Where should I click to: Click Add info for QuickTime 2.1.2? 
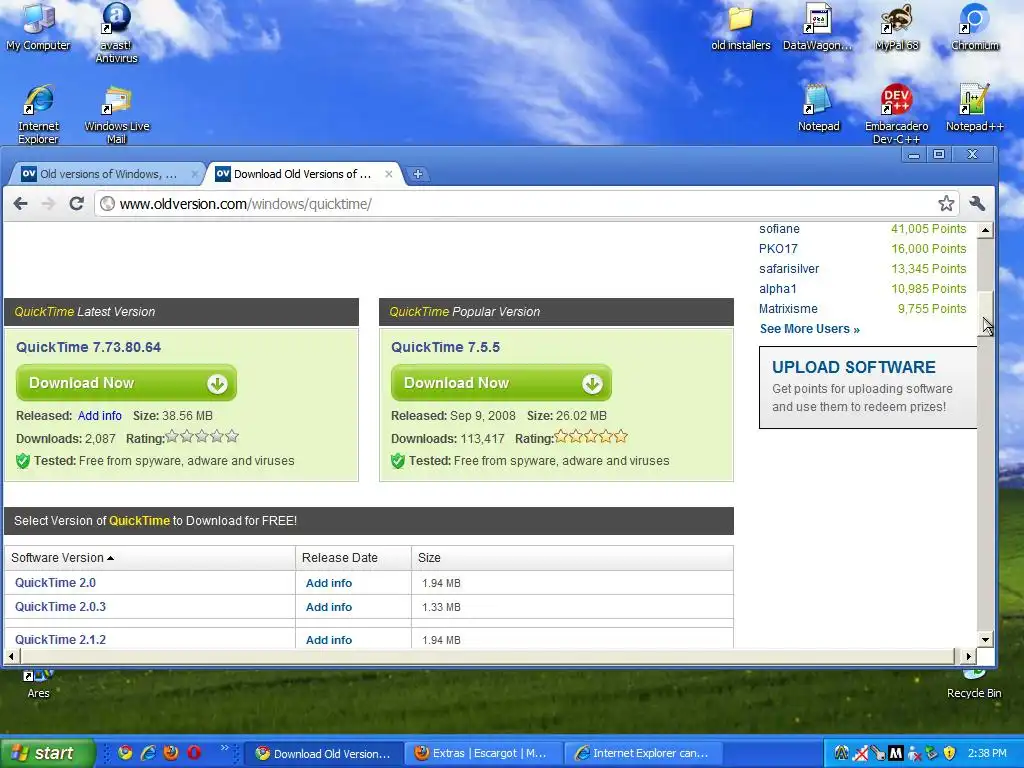[x=328, y=640]
